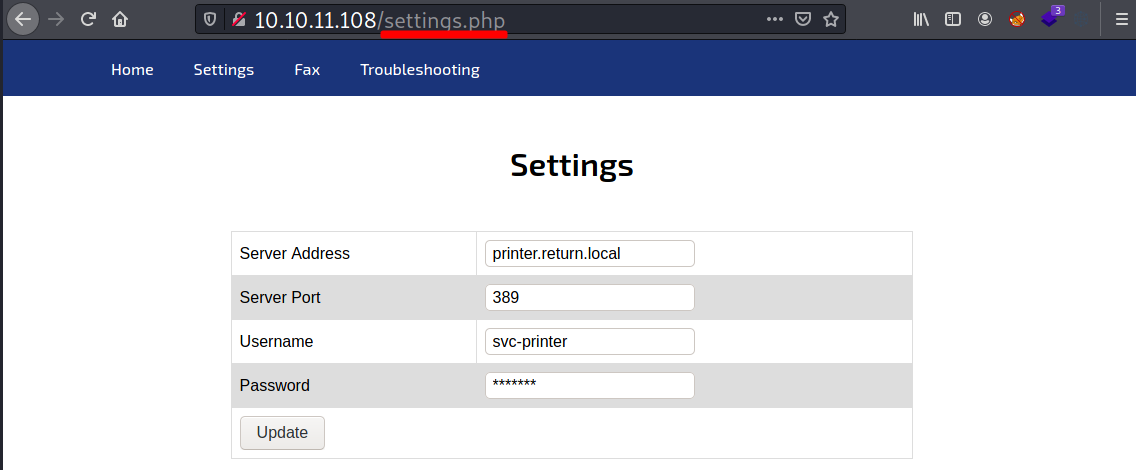Open page actions three-dot menu
The height and width of the screenshot is (470, 1136).
(775, 19)
